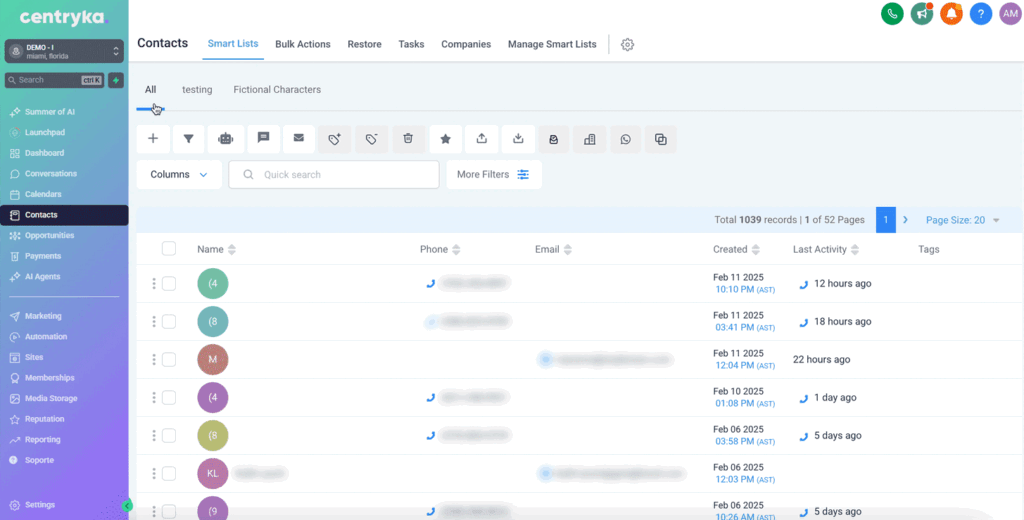Viewport: 1024px width, 520px height.
Task: Click the More Filters button
Action: pos(493,174)
